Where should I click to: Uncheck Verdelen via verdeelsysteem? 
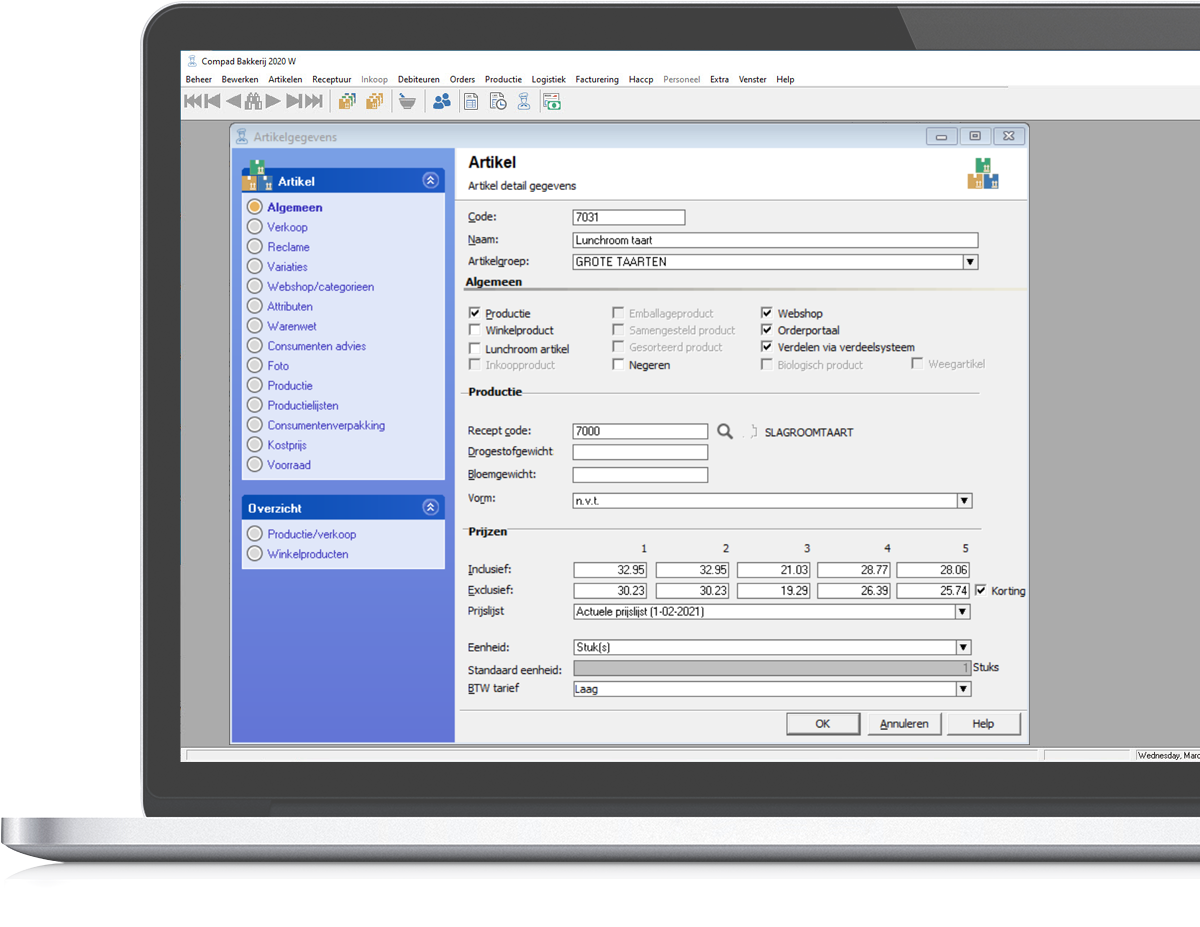[x=767, y=347]
